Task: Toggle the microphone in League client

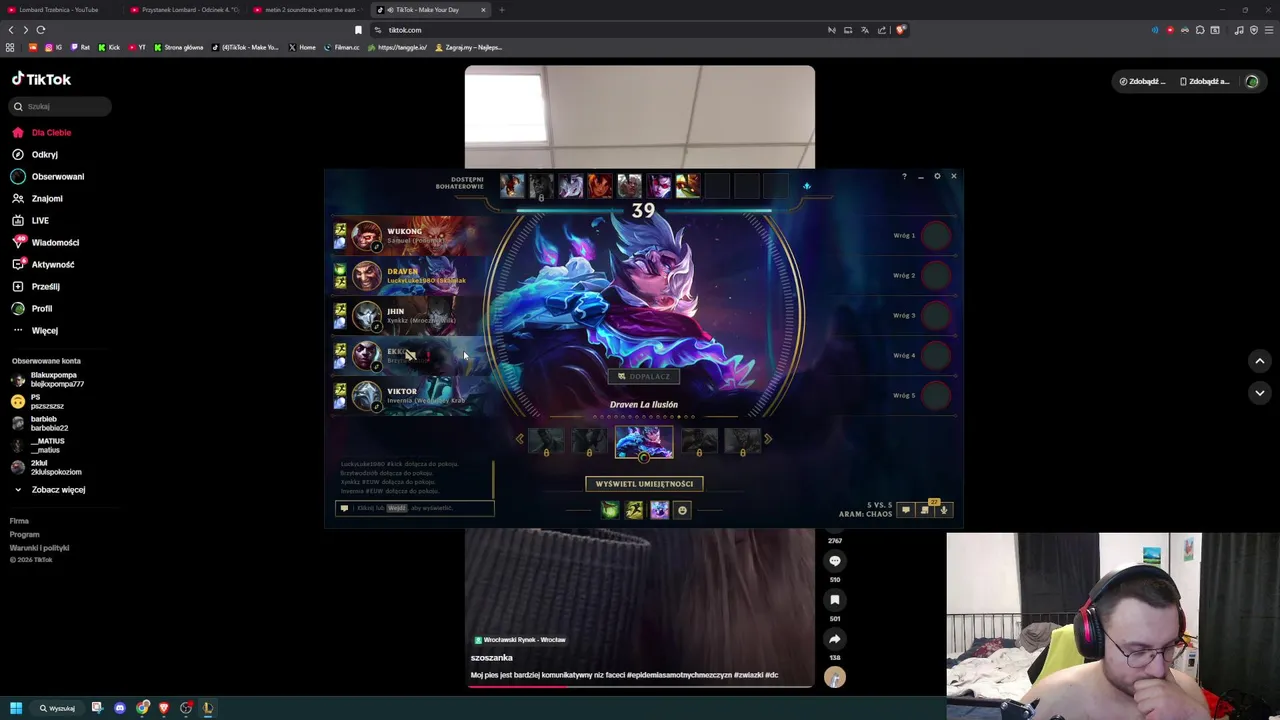Action: (x=944, y=510)
